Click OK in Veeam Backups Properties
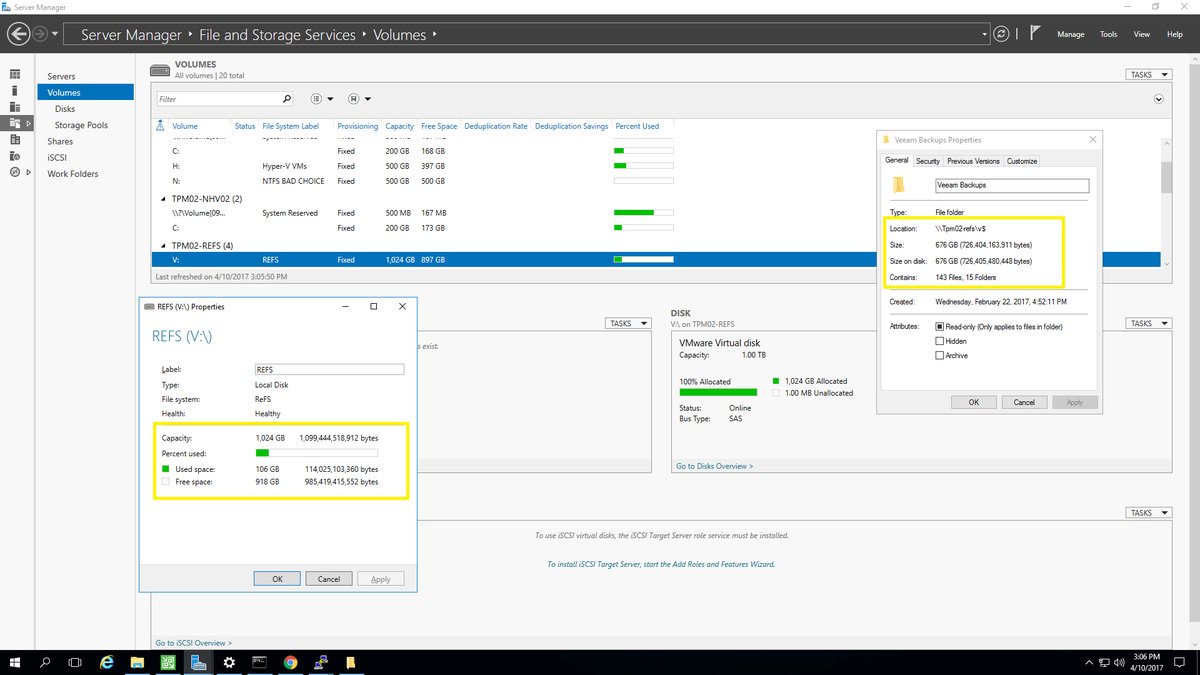The width and height of the screenshot is (1200, 675). click(974, 402)
